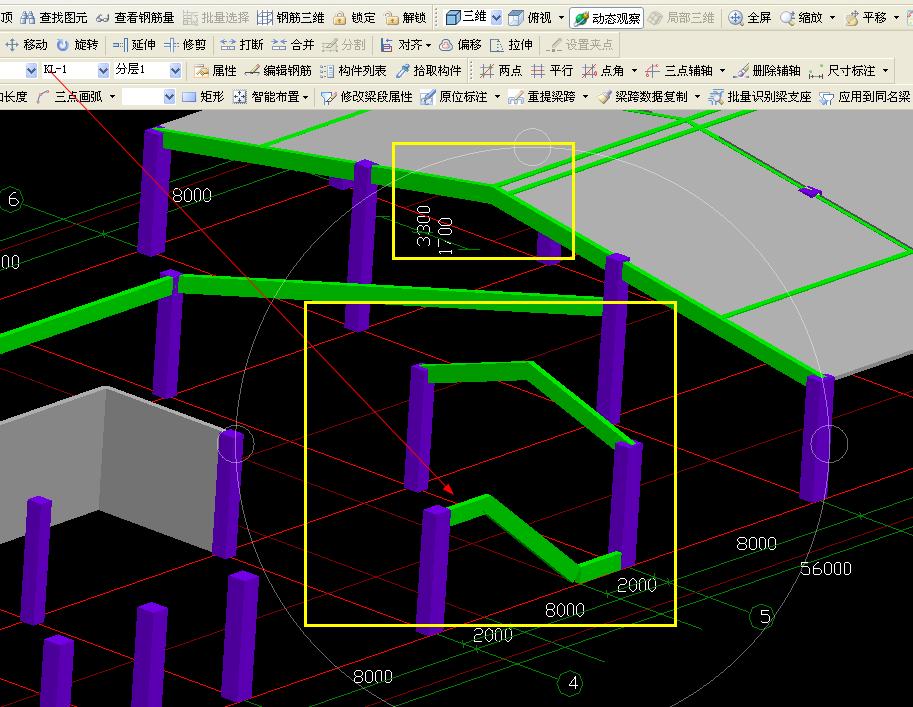913x707 pixels.
Task: Select the 移动 move tool
Action: [26, 45]
